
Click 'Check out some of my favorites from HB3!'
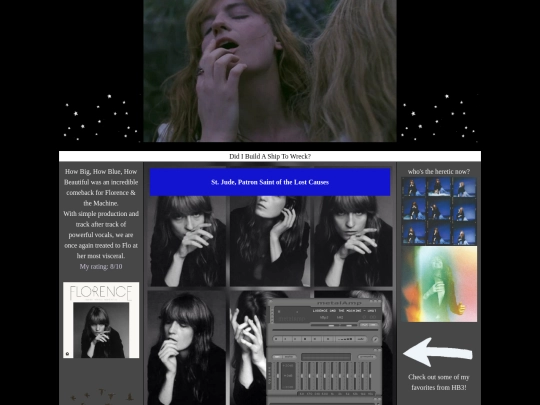439,382
